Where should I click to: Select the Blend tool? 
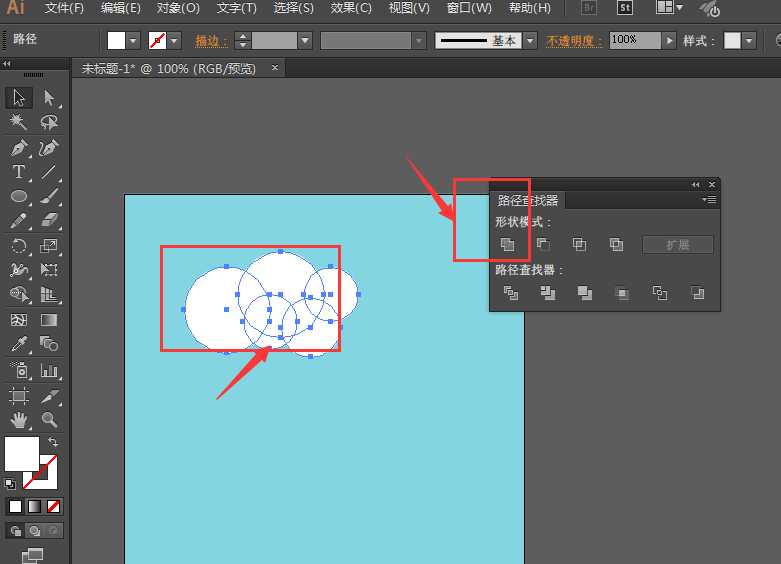pyautogui.click(x=49, y=343)
